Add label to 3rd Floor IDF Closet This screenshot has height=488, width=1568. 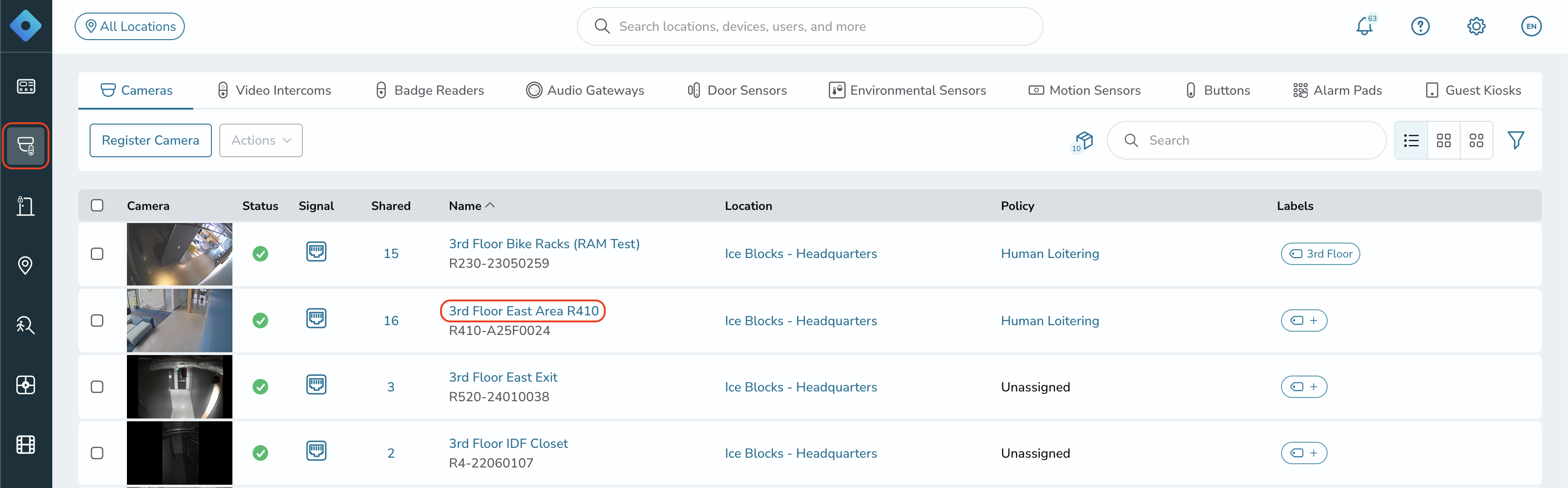click(x=1304, y=453)
